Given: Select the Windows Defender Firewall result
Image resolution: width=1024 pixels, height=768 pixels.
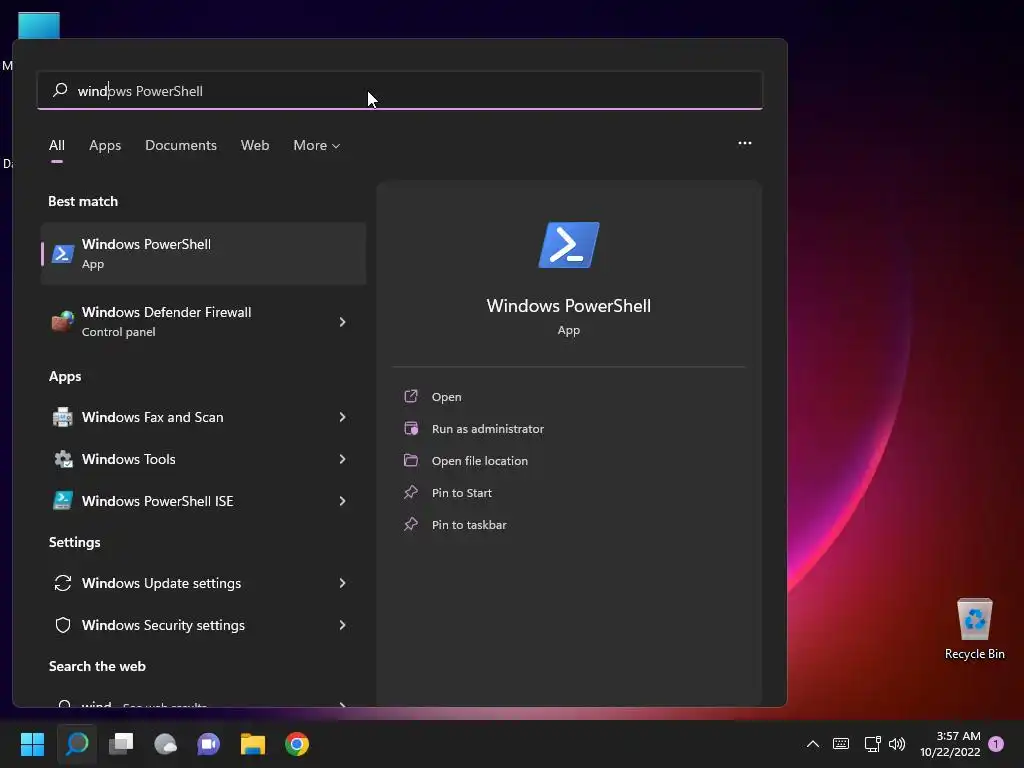Looking at the screenshot, I should click(x=204, y=321).
